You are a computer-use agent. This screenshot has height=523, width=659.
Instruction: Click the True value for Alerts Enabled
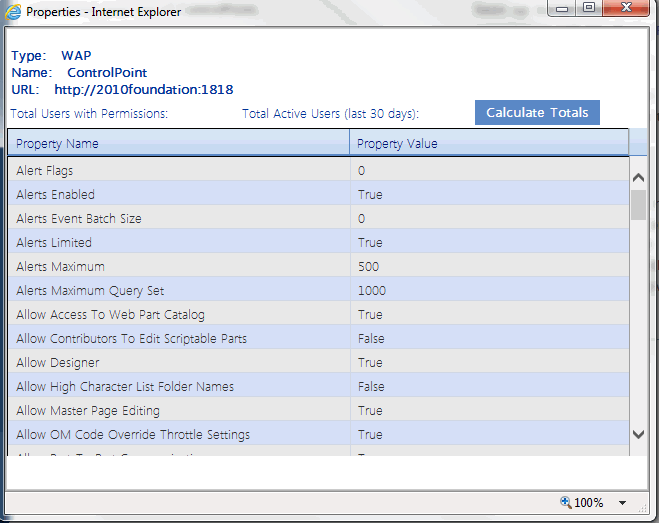point(370,195)
